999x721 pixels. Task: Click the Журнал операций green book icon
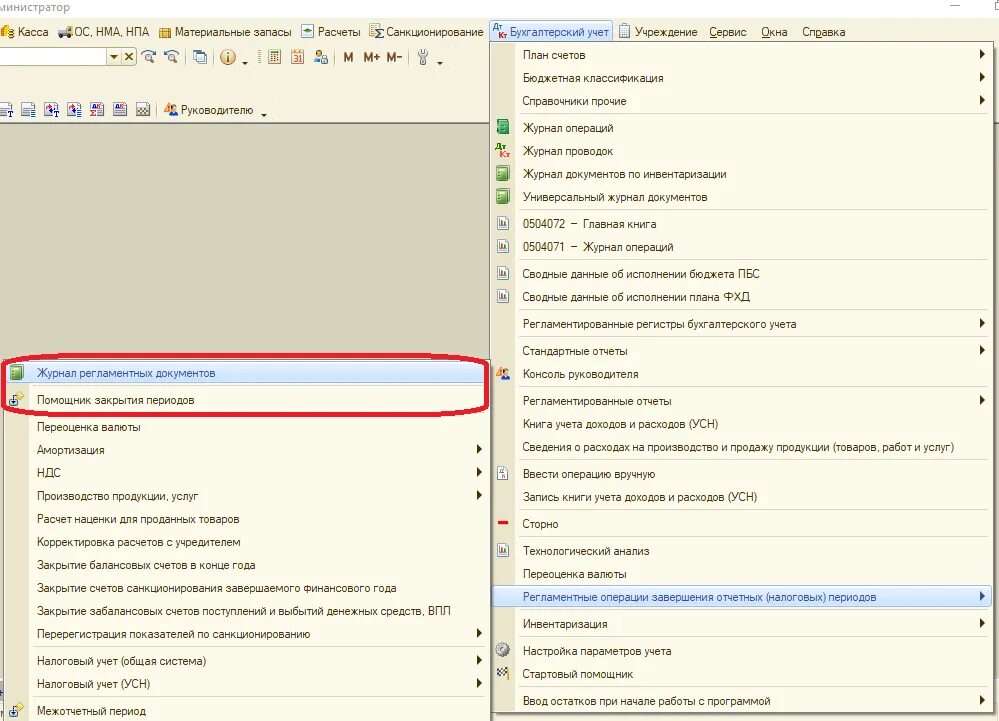tap(503, 127)
